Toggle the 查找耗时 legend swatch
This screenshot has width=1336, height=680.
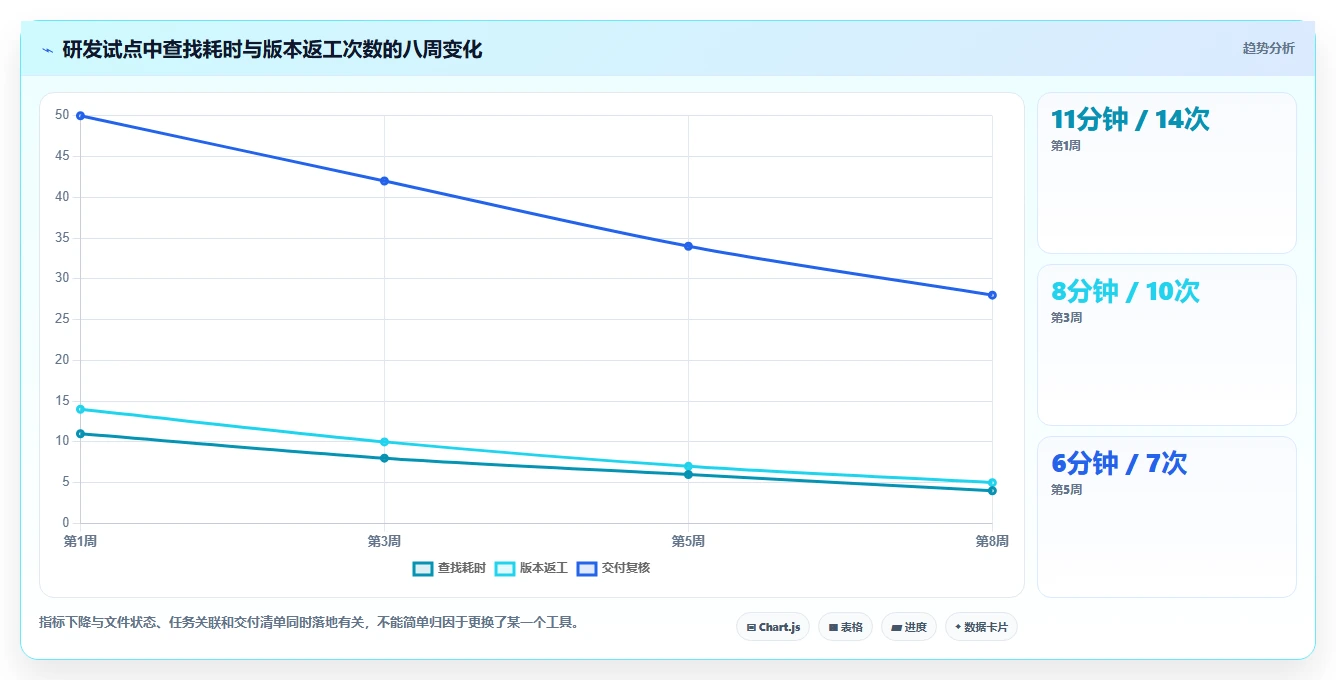click(x=422, y=568)
